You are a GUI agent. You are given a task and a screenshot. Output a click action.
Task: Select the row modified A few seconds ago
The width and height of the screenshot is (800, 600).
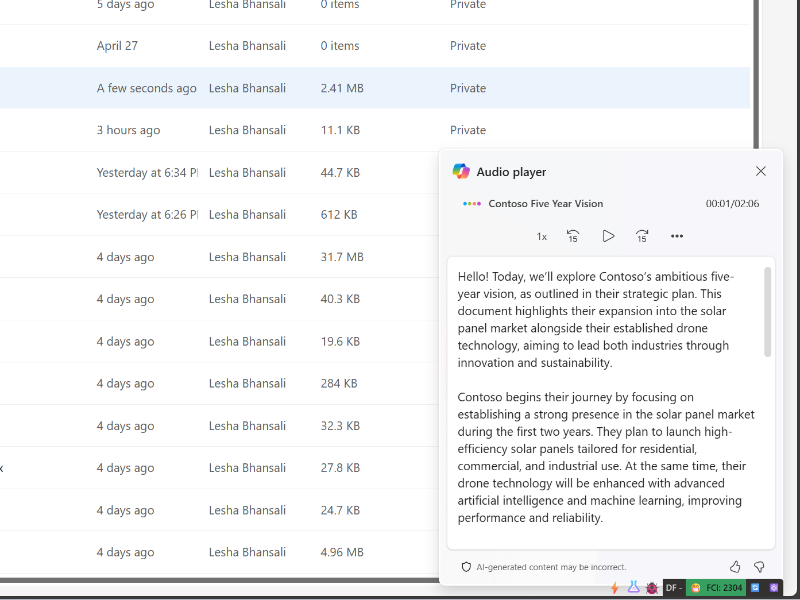(375, 88)
